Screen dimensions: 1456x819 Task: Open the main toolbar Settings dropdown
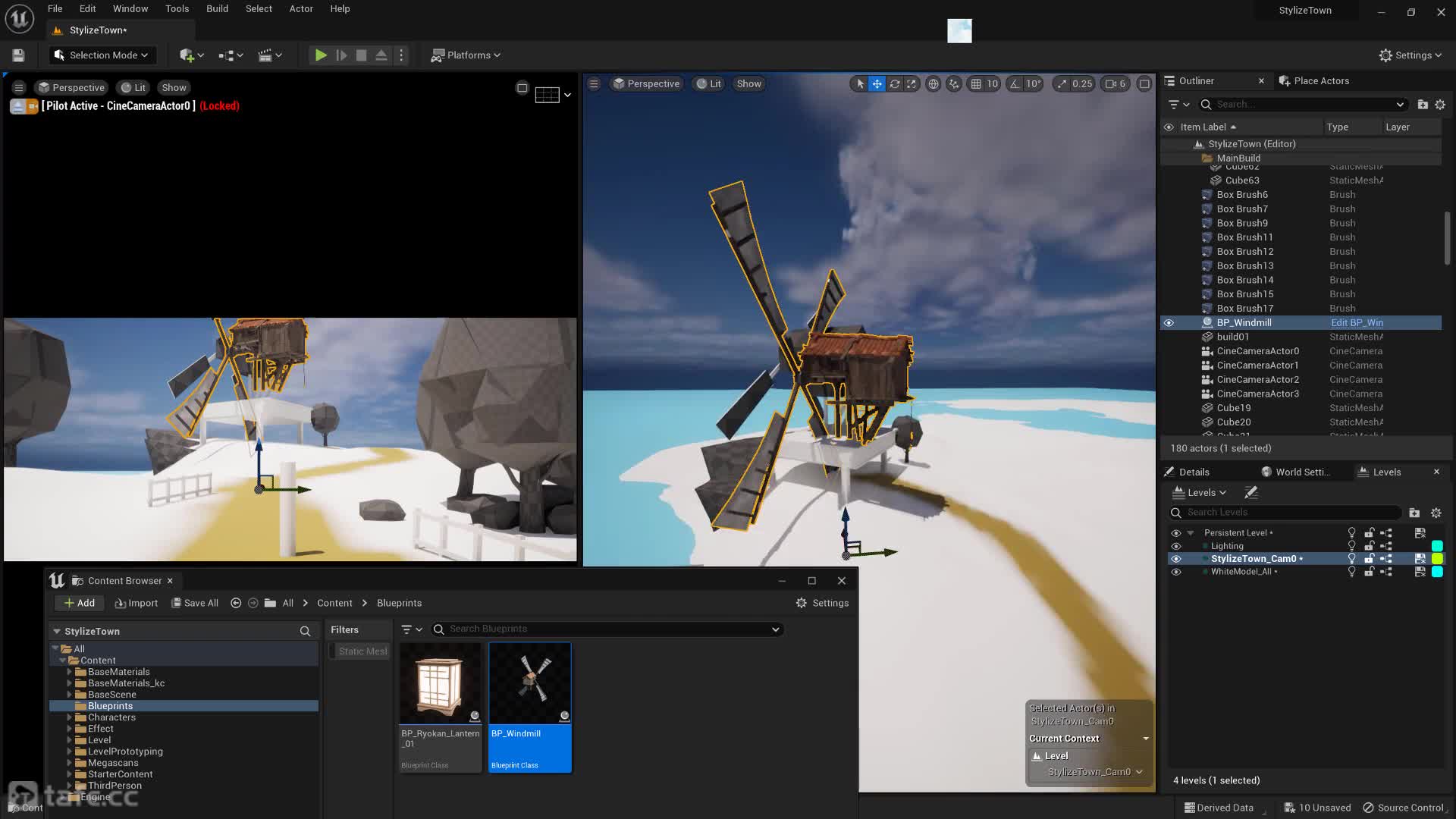coord(1410,55)
